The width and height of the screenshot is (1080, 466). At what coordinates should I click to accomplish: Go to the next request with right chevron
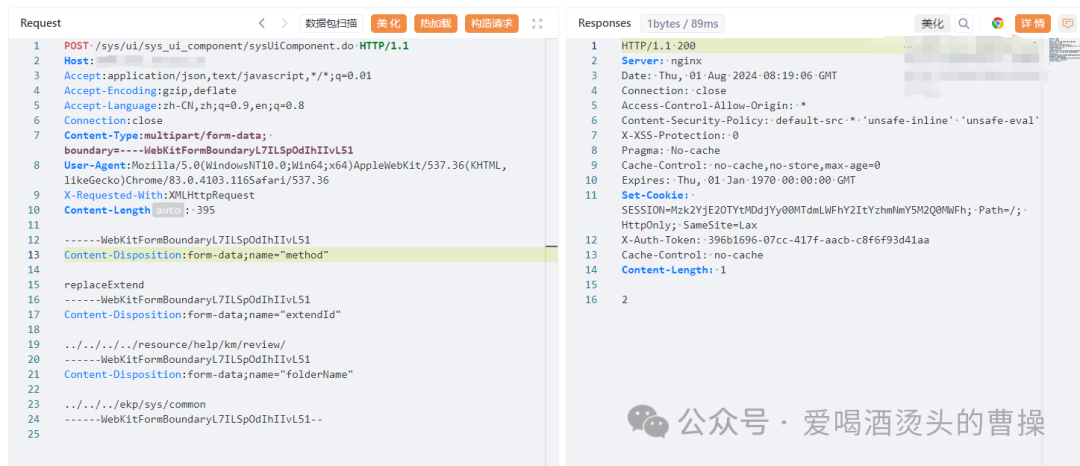click(x=285, y=23)
